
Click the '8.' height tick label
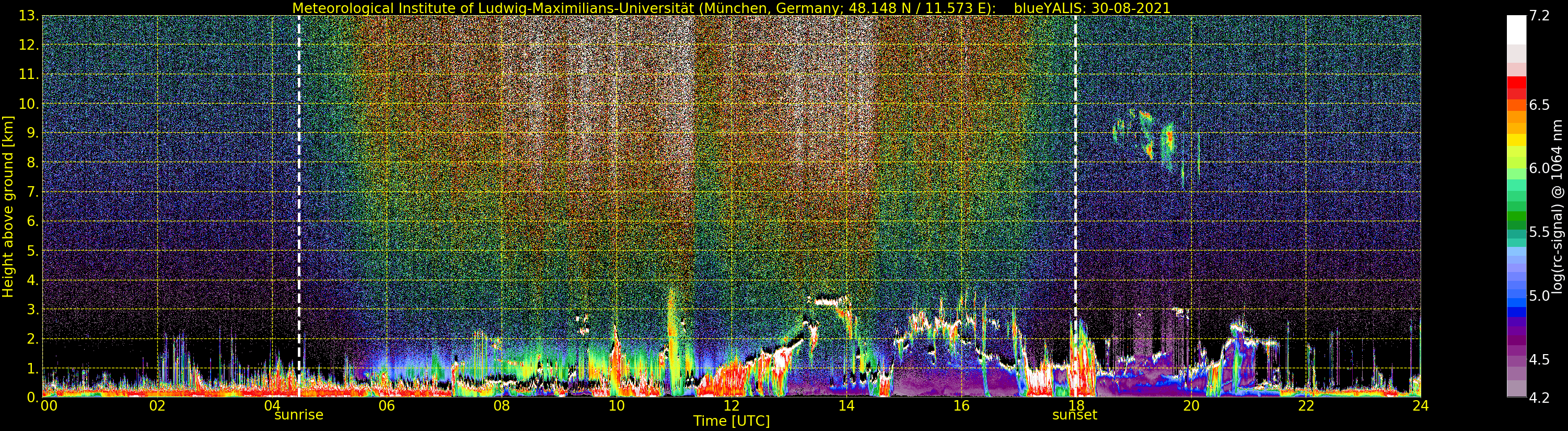point(32,163)
